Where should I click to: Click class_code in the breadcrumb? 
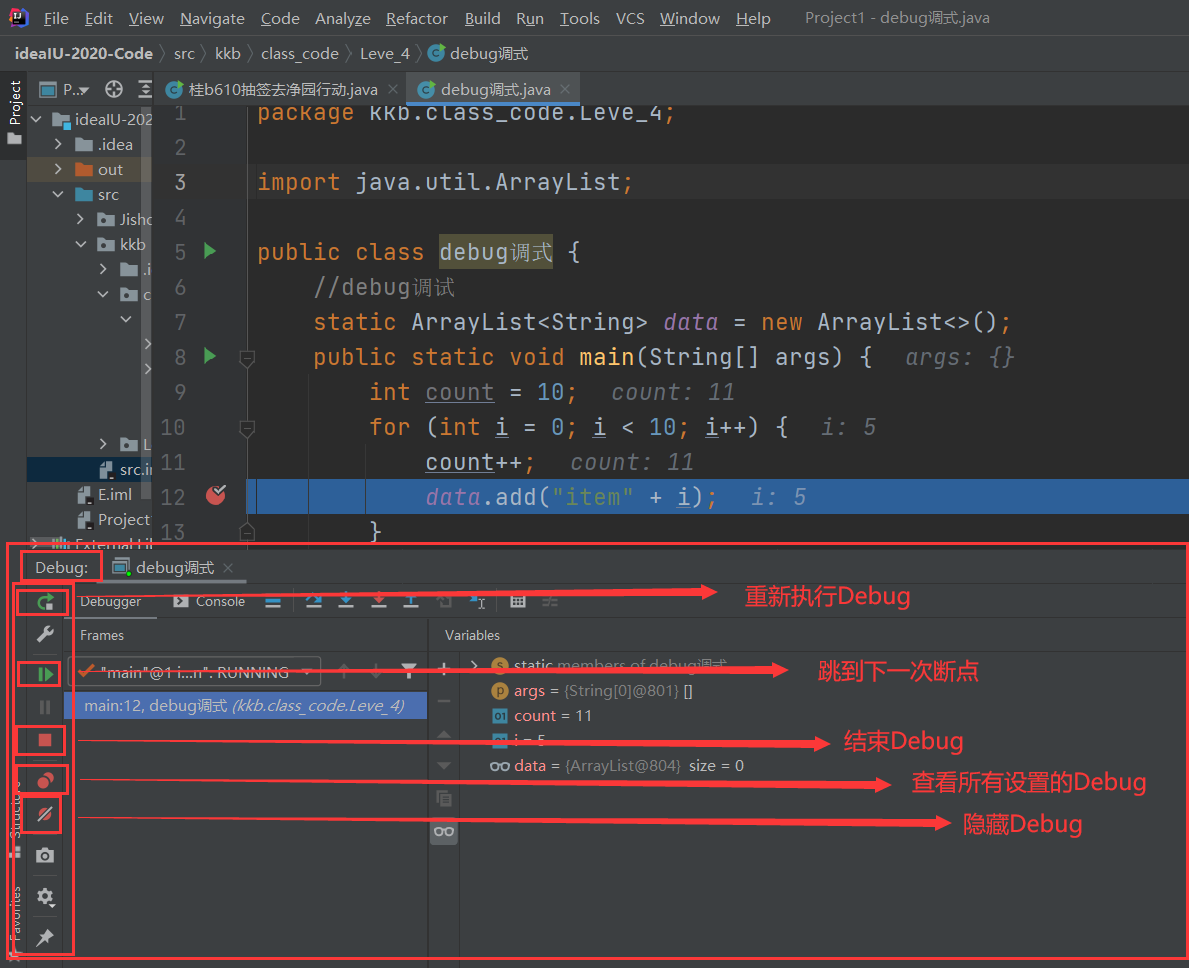click(x=300, y=54)
